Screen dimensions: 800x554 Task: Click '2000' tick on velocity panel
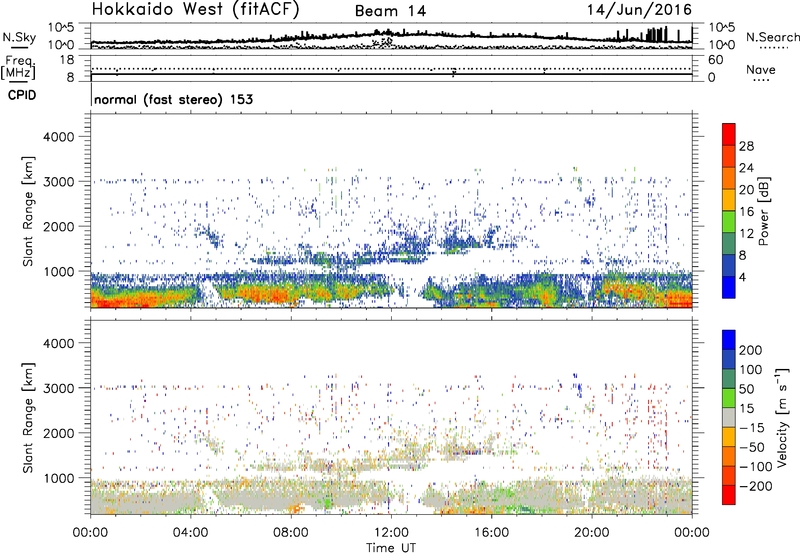pyautogui.click(x=58, y=433)
